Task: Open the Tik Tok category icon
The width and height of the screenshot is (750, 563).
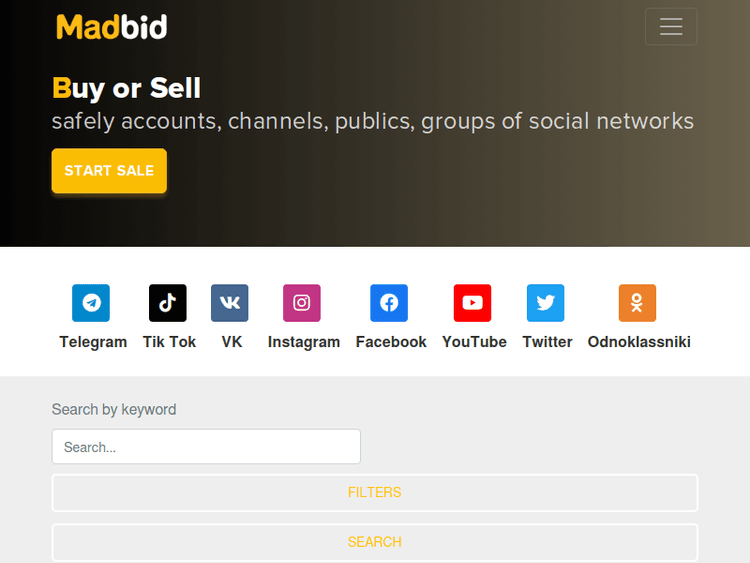Action: (168, 302)
